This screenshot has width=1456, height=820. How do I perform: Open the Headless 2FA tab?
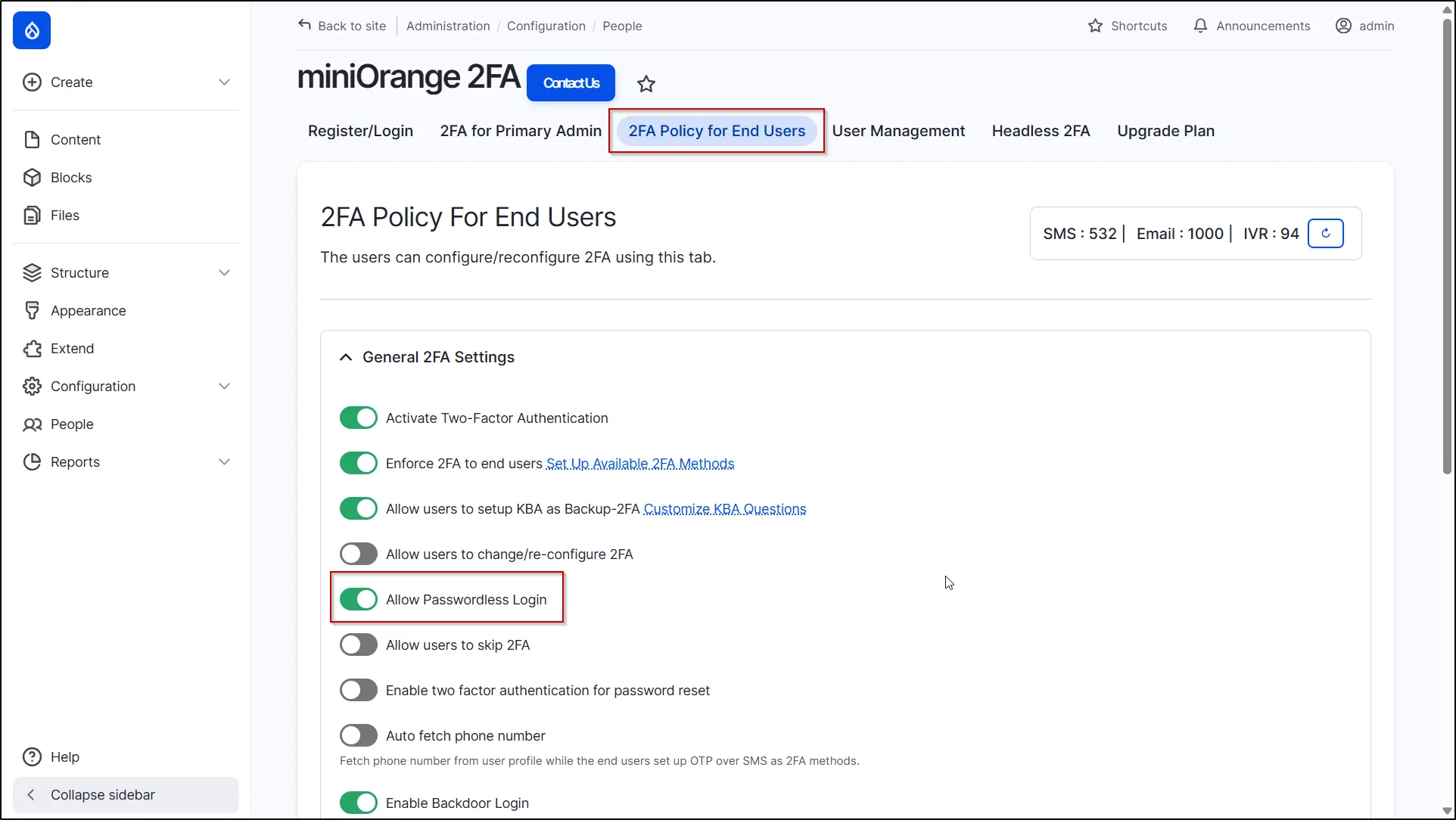point(1041,131)
